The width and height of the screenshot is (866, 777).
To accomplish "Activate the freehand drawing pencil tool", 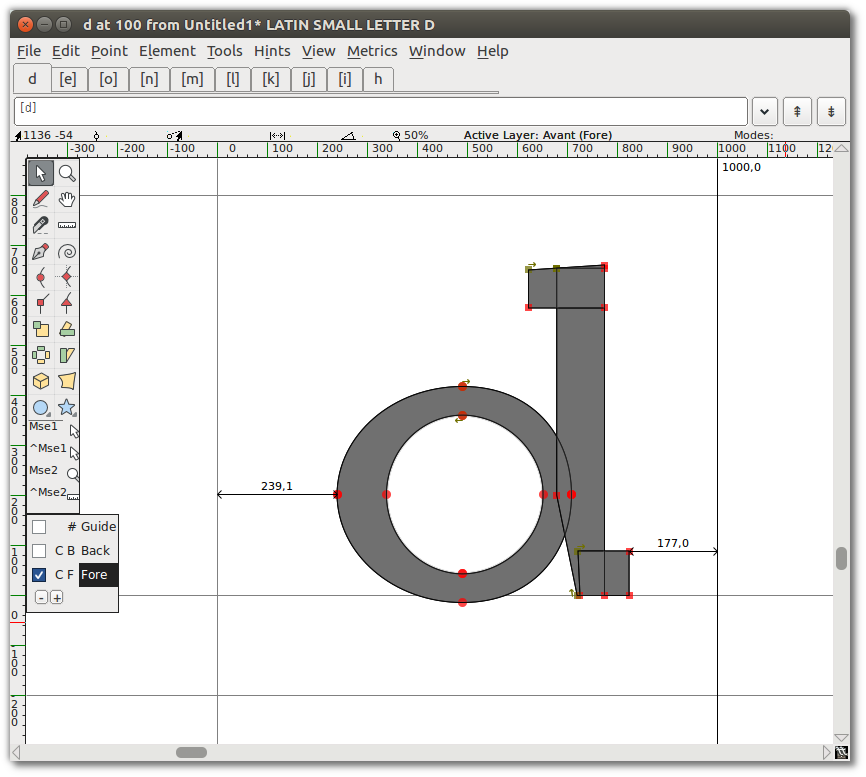I will [41, 198].
